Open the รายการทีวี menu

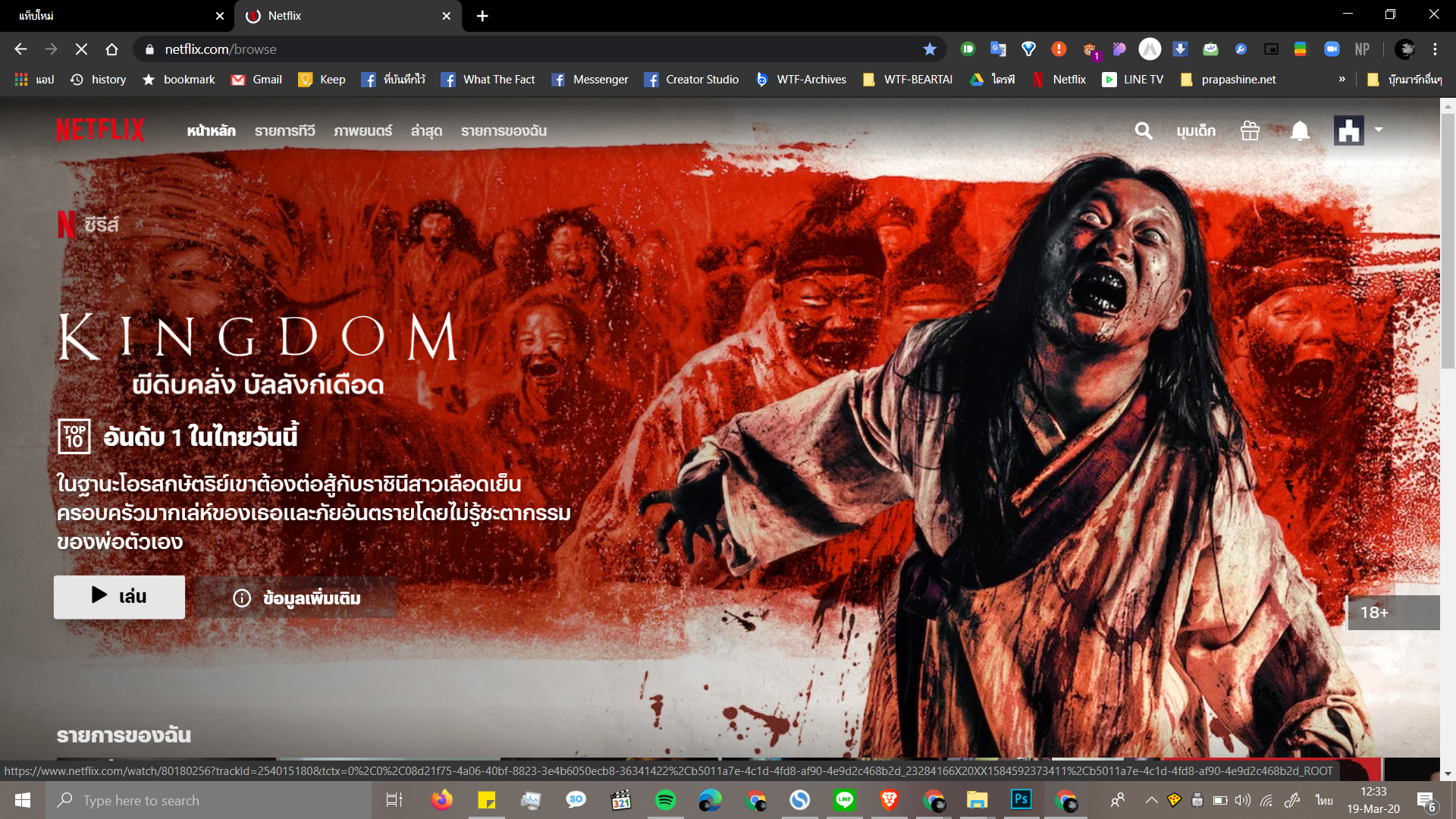pyautogui.click(x=284, y=131)
